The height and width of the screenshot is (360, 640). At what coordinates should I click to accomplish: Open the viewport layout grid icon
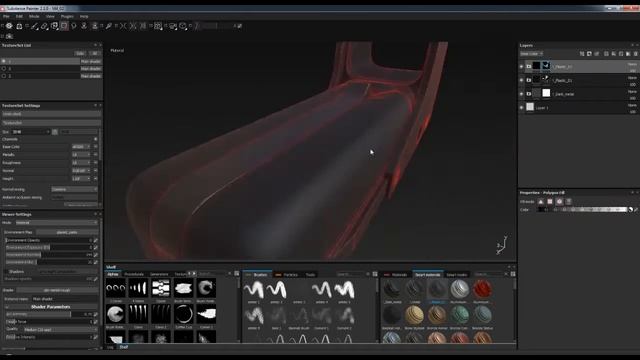(x=158, y=26)
